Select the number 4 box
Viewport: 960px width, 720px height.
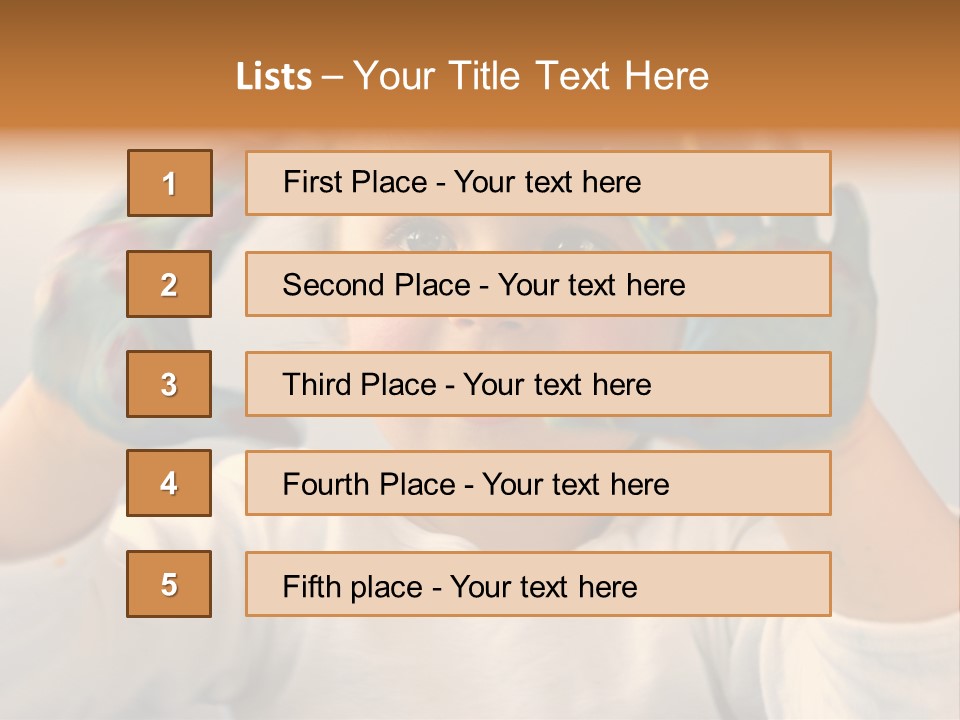pos(169,483)
